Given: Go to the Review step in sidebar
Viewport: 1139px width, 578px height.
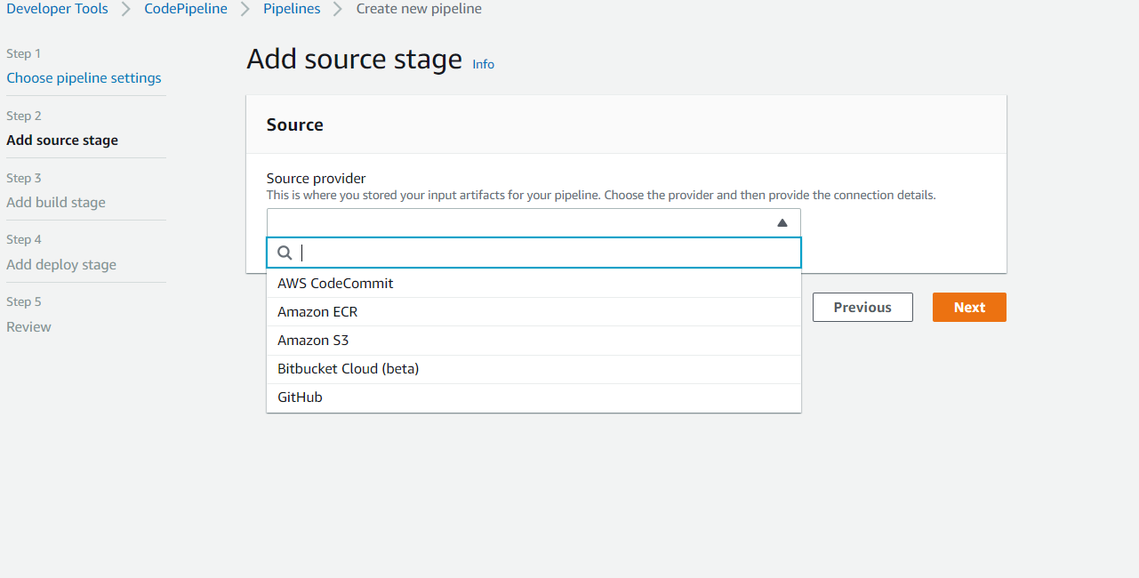Looking at the screenshot, I should click(29, 327).
